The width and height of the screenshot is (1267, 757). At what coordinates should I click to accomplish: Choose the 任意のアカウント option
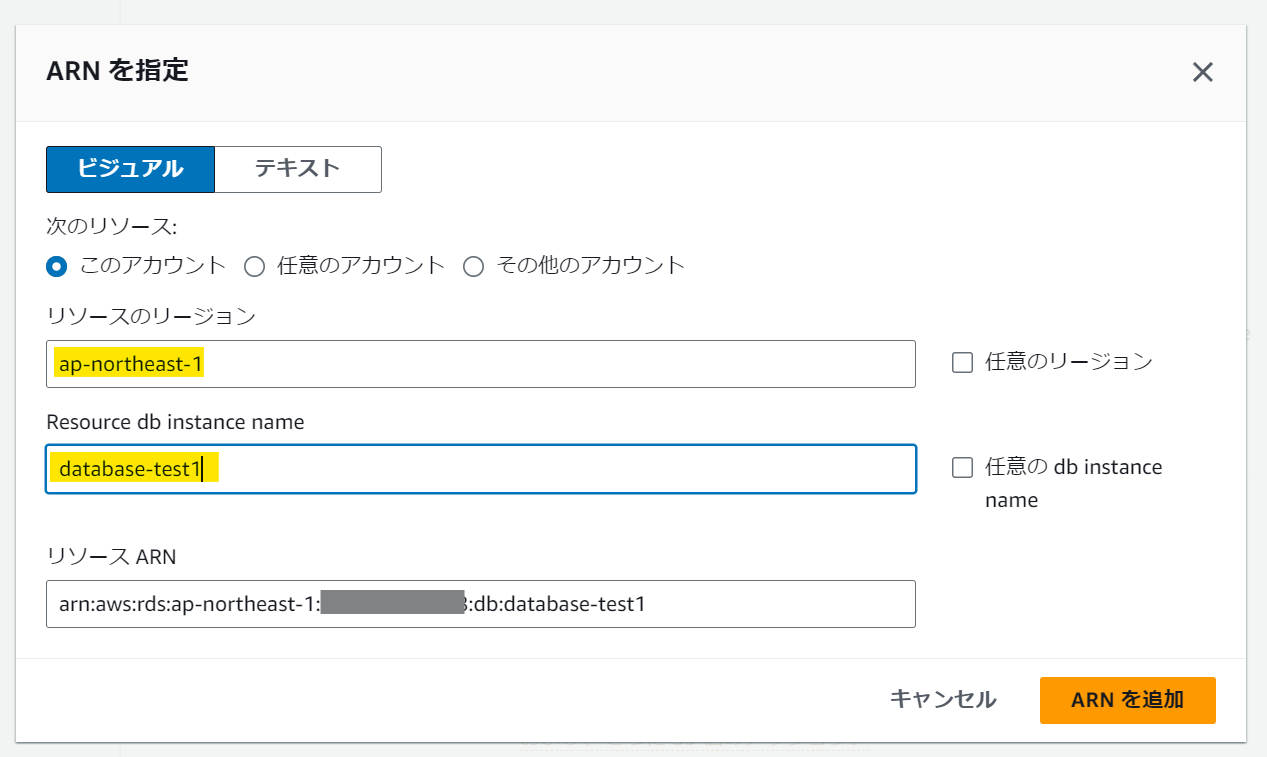coord(255,265)
